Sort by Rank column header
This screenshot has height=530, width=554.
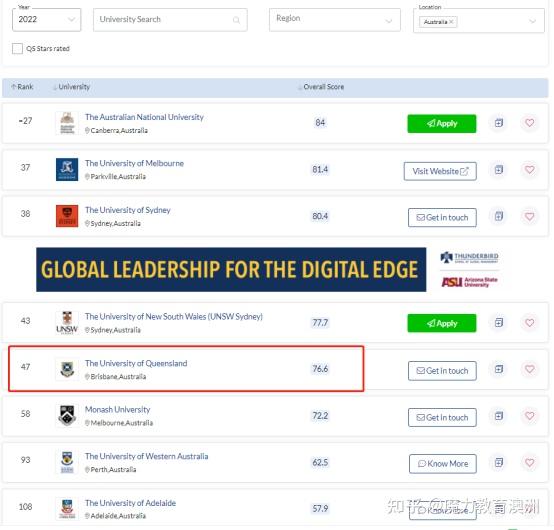[22, 87]
